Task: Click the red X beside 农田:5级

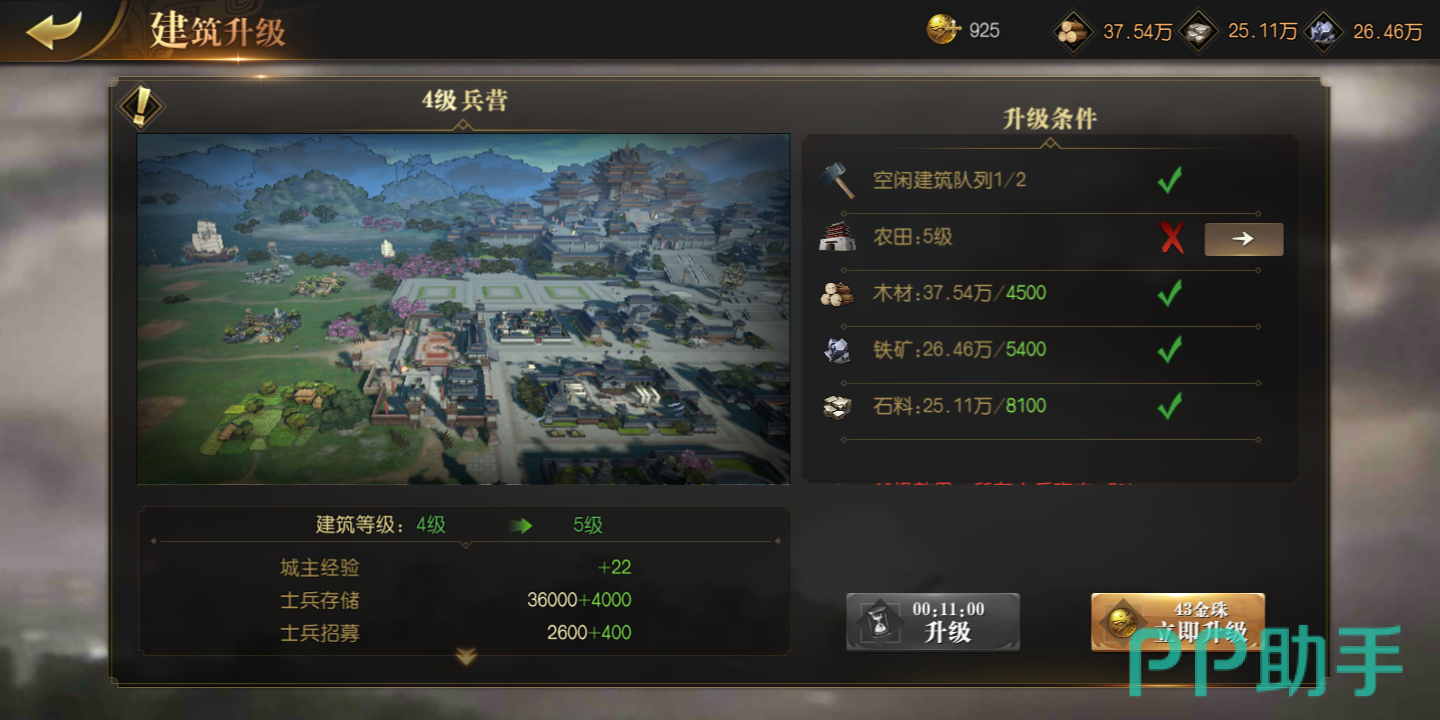Action: pos(1171,238)
